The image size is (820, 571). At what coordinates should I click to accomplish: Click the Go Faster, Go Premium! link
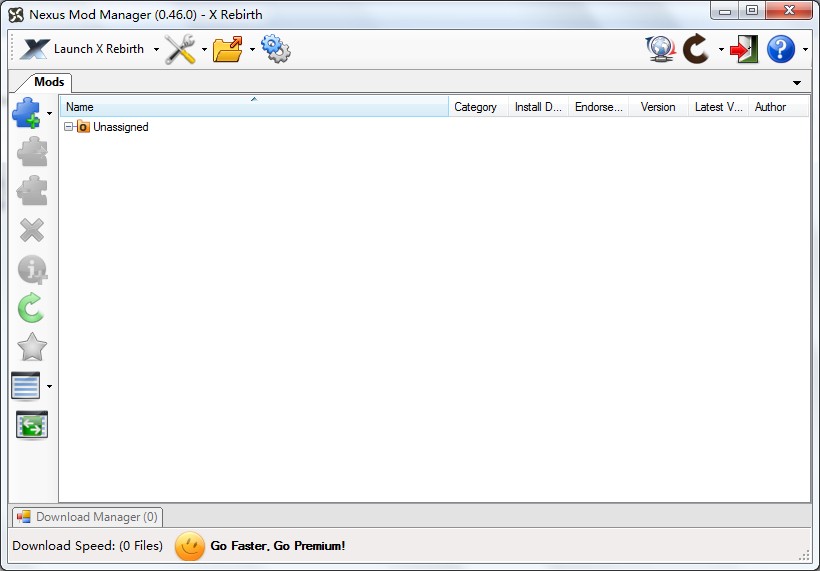pos(278,546)
